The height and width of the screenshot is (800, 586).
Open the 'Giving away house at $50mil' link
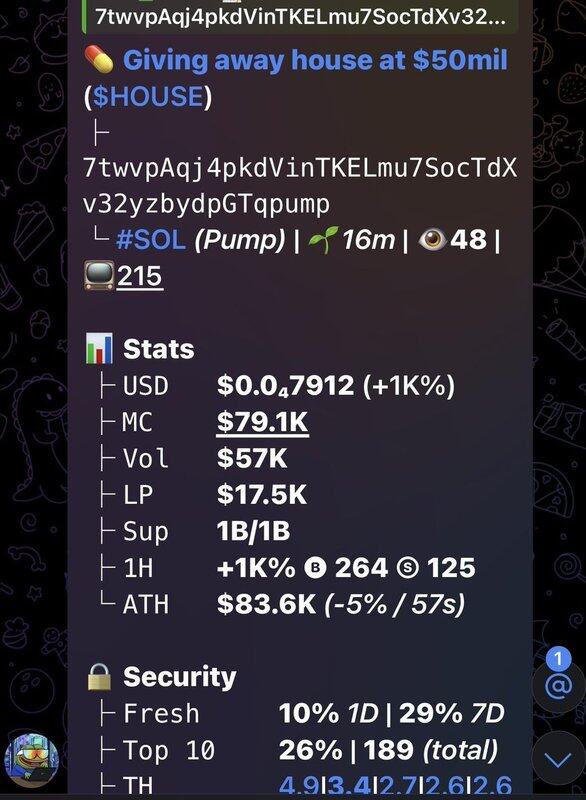pos(315,60)
